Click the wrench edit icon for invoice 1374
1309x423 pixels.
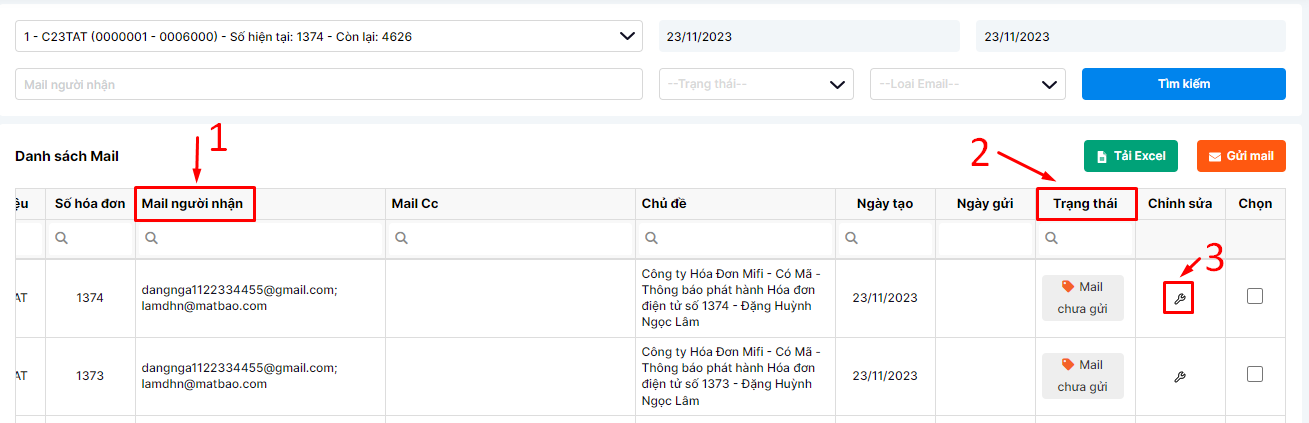(1179, 298)
